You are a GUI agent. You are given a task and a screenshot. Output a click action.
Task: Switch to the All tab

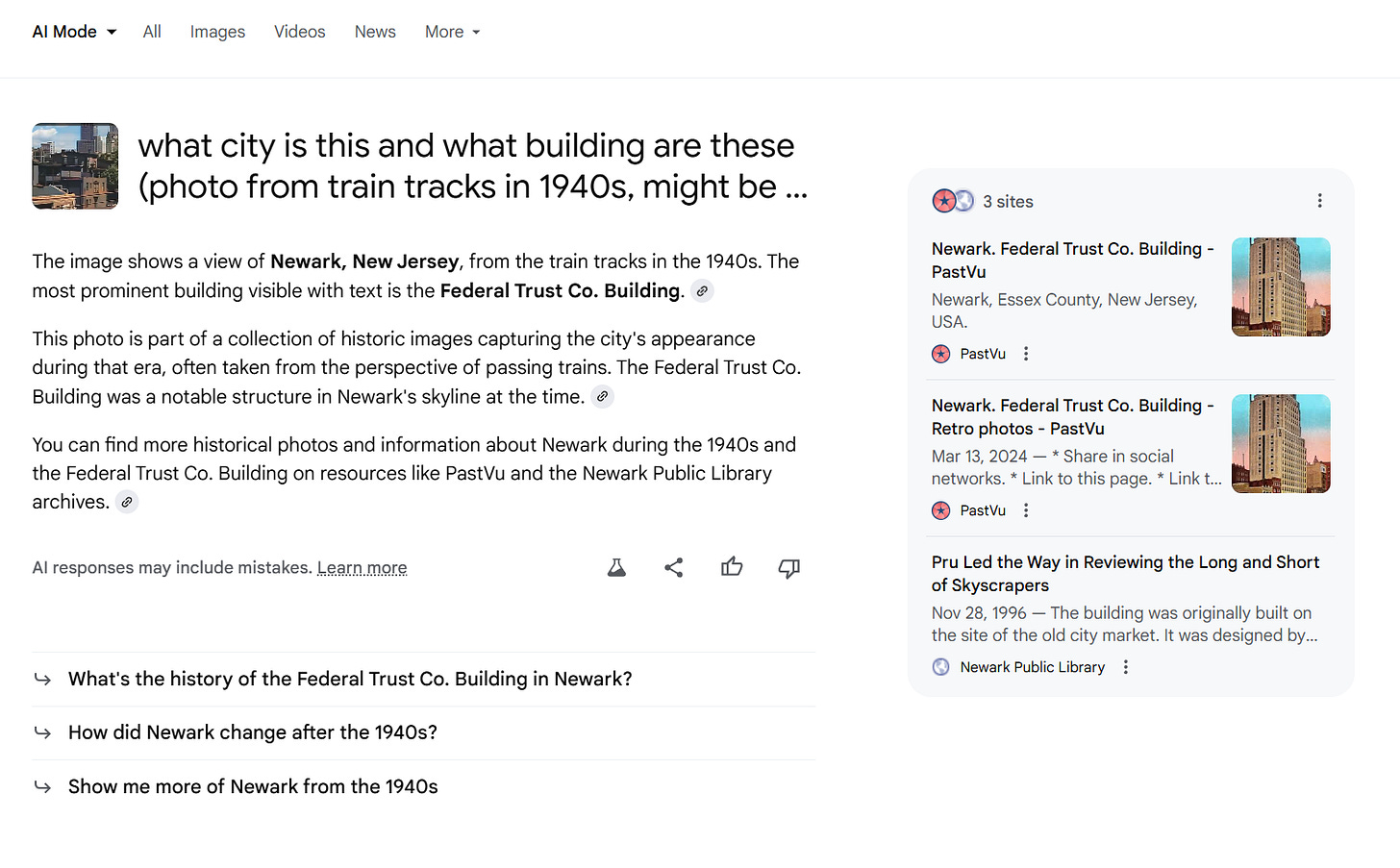[152, 32]
